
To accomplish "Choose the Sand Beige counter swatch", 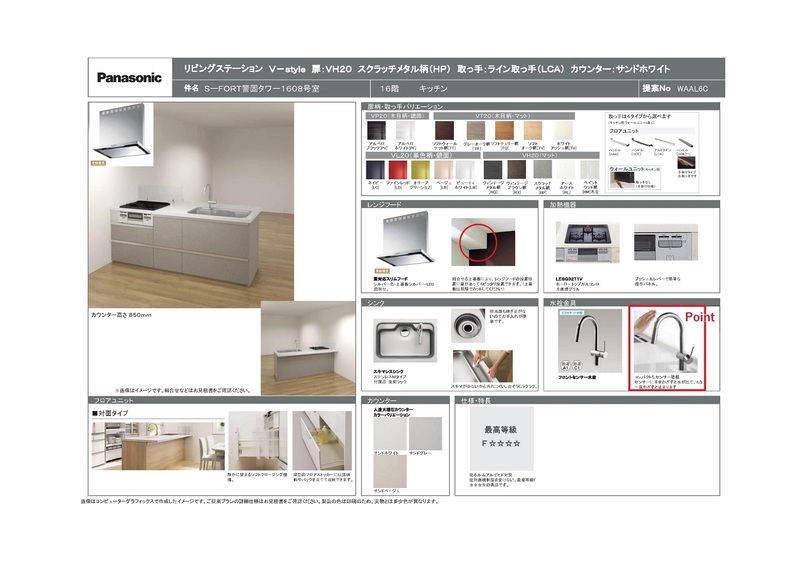I will 391,472.
